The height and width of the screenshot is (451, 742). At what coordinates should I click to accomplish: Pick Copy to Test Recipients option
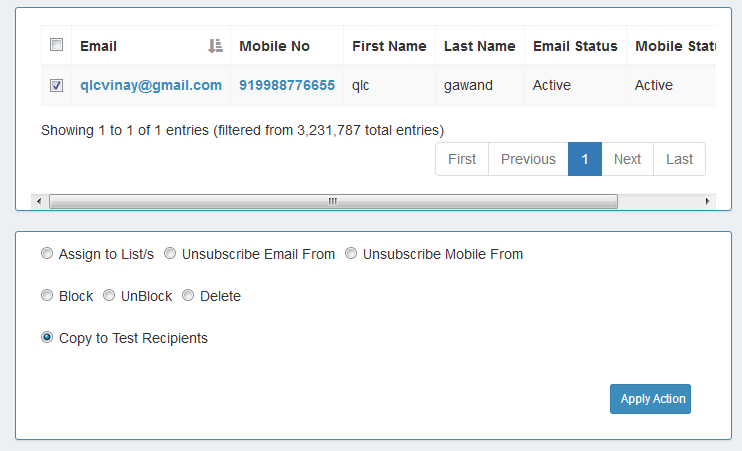pyautogui.click(x=47, y=338)
